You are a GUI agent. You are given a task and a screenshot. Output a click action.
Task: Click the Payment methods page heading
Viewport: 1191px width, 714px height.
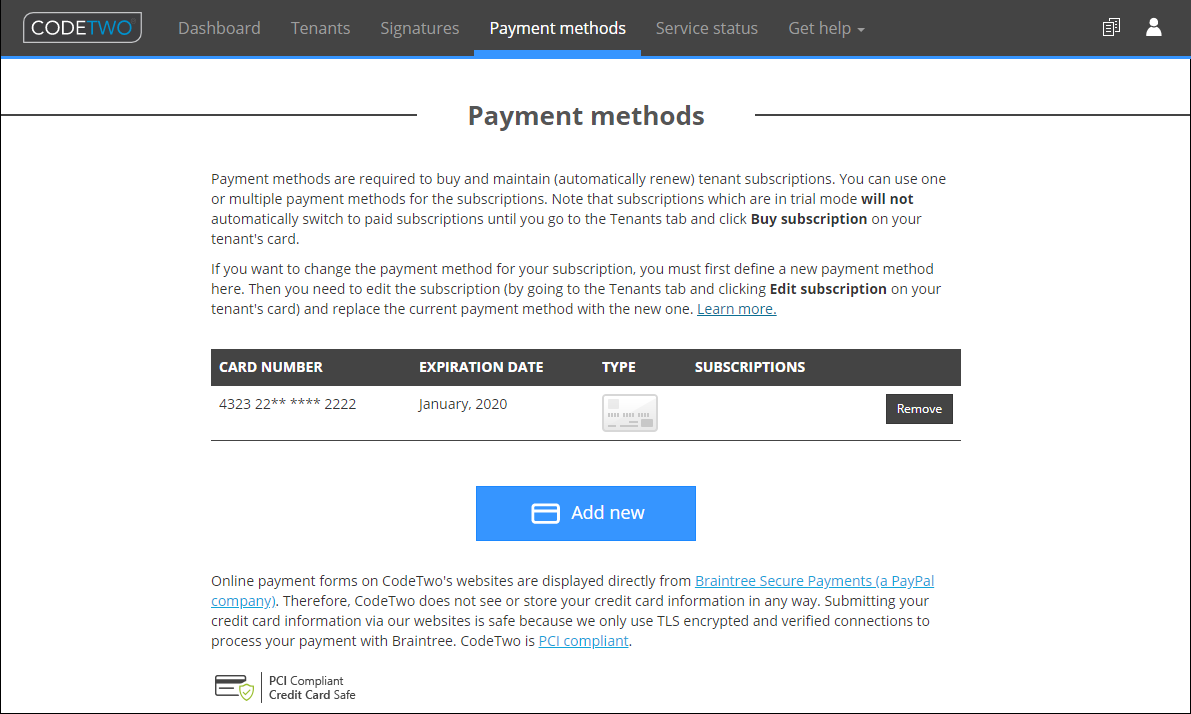coord(586,116)
